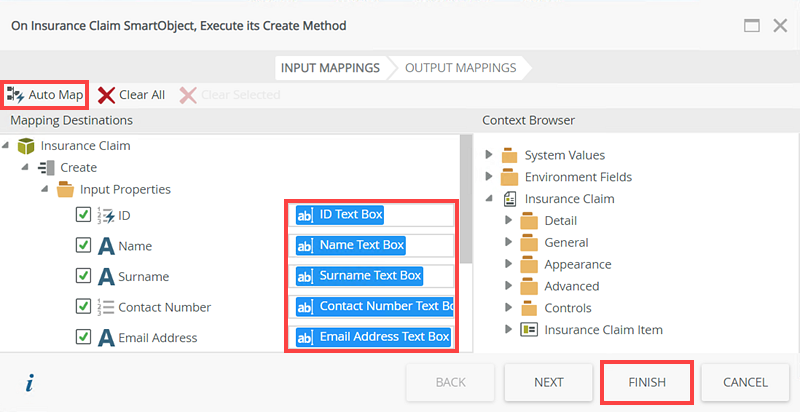Click the Insurance Claim form icon in Context Browser
The width and height of the screenshot is (800, 412).
coord(509,199)
